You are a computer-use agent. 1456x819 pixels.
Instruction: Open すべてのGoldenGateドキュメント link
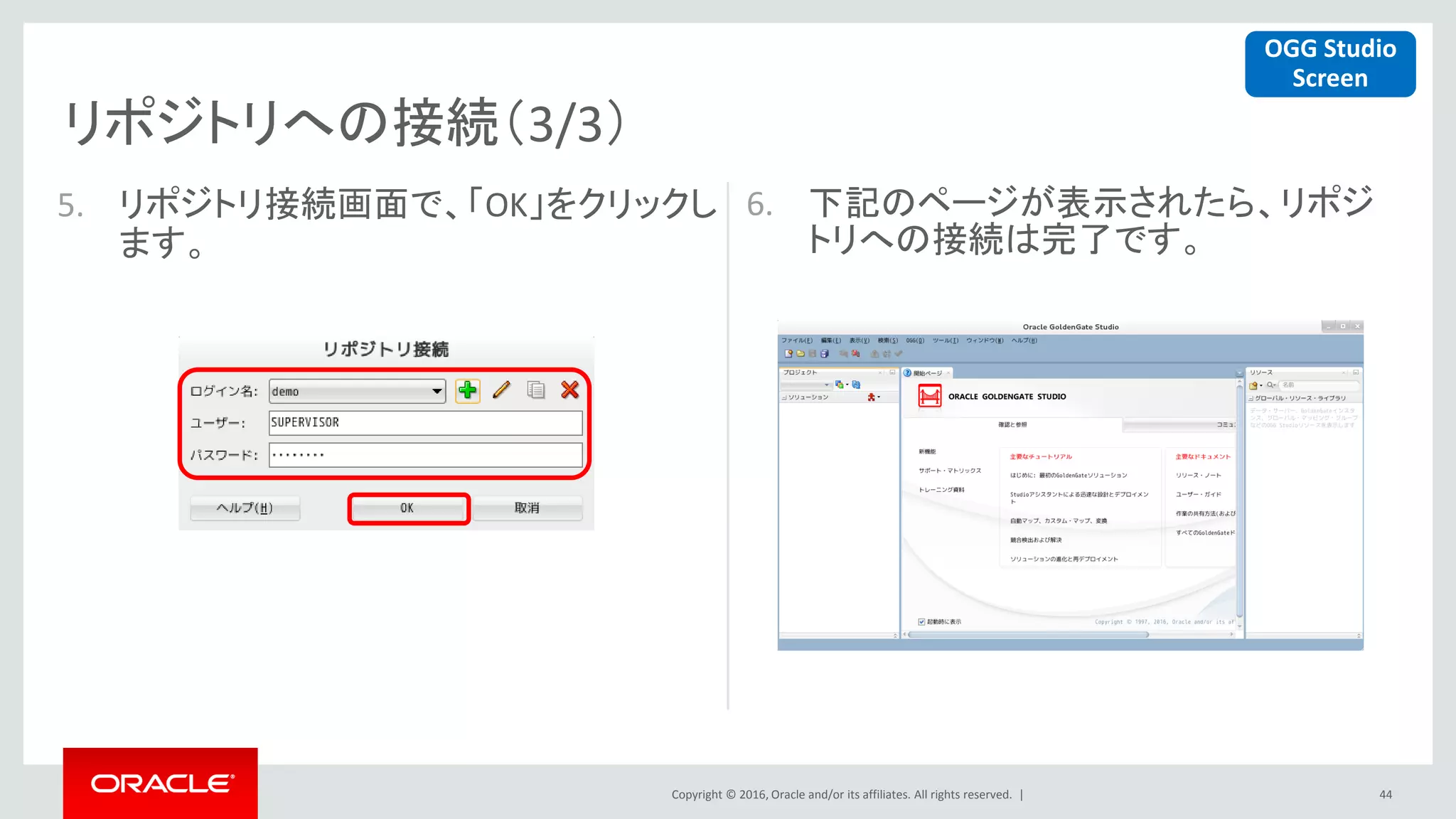click(1205, 533)
